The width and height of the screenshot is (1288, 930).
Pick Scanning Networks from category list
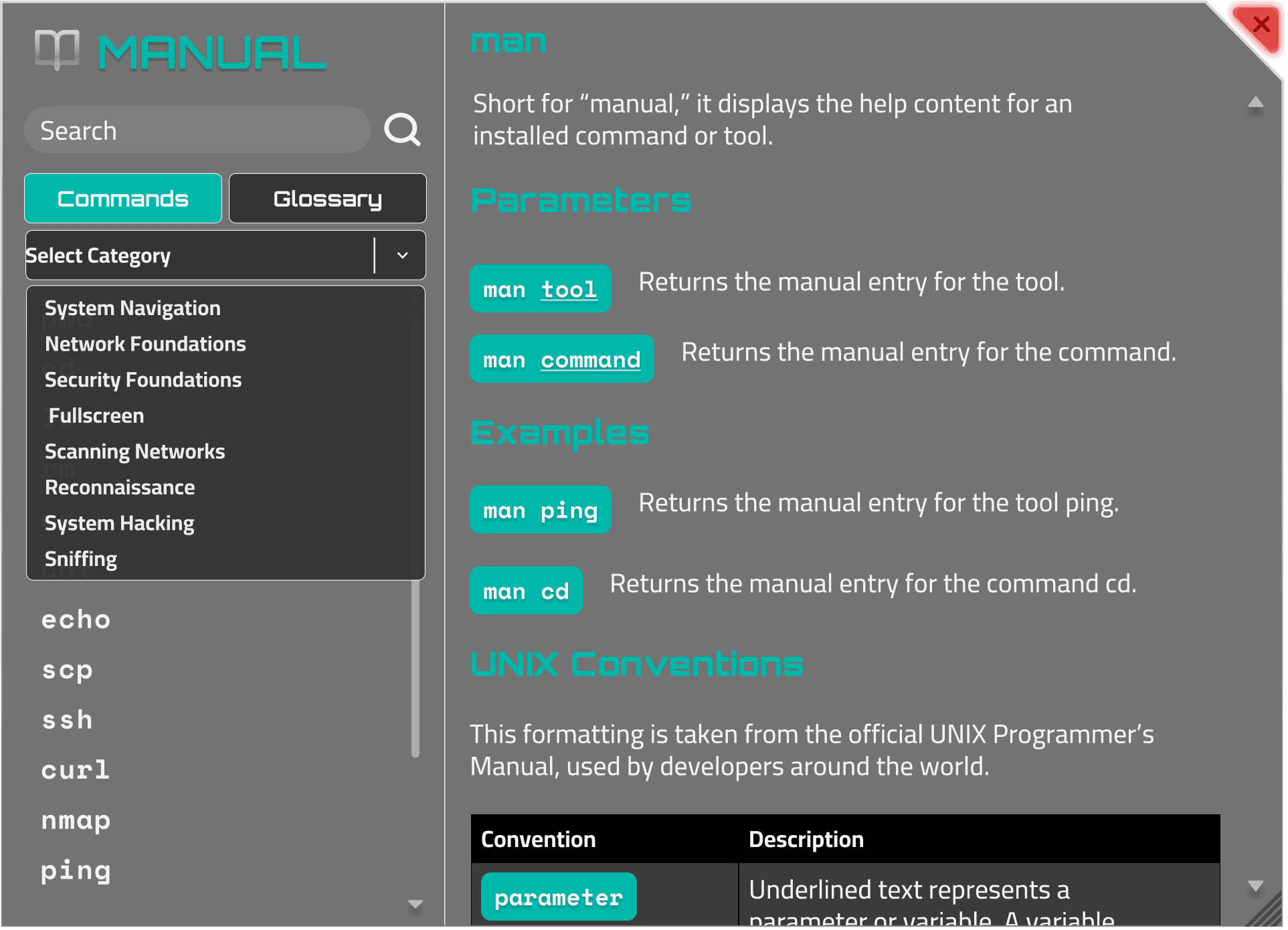click(x=134, y=452)
